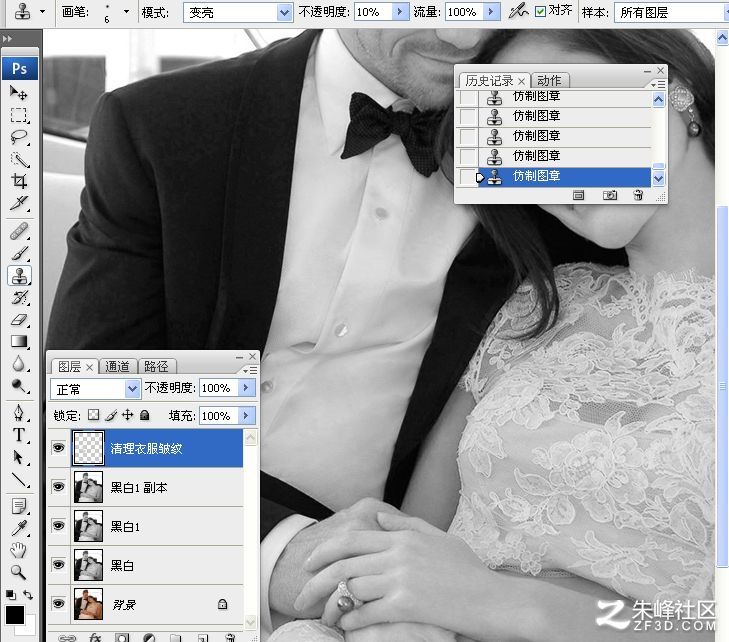Select the Slice tool

click(x=19, y=203)
